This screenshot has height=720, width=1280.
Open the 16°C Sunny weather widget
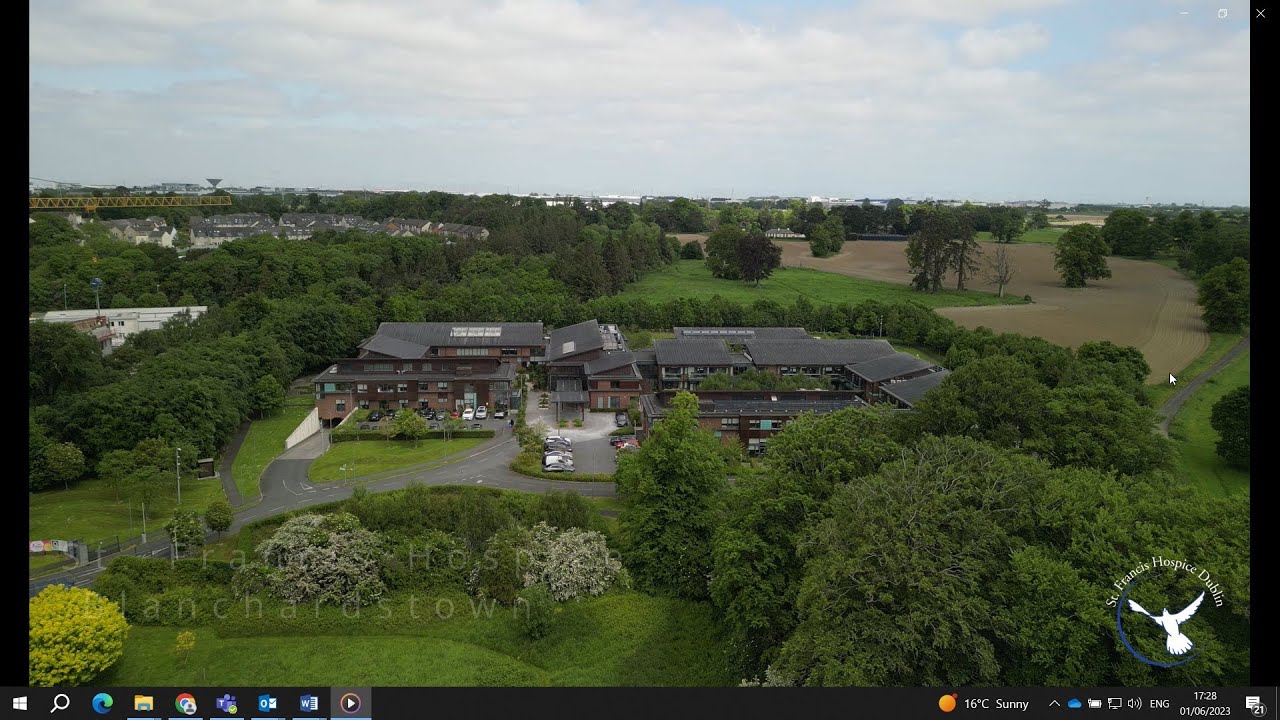983,704
